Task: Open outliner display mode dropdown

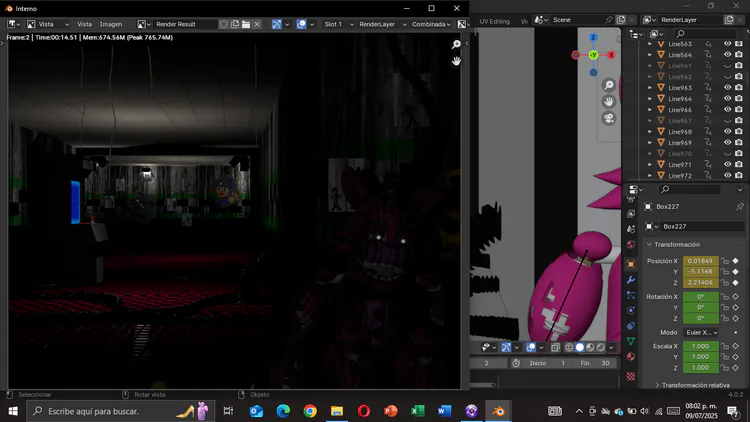Action: (657, 33)
